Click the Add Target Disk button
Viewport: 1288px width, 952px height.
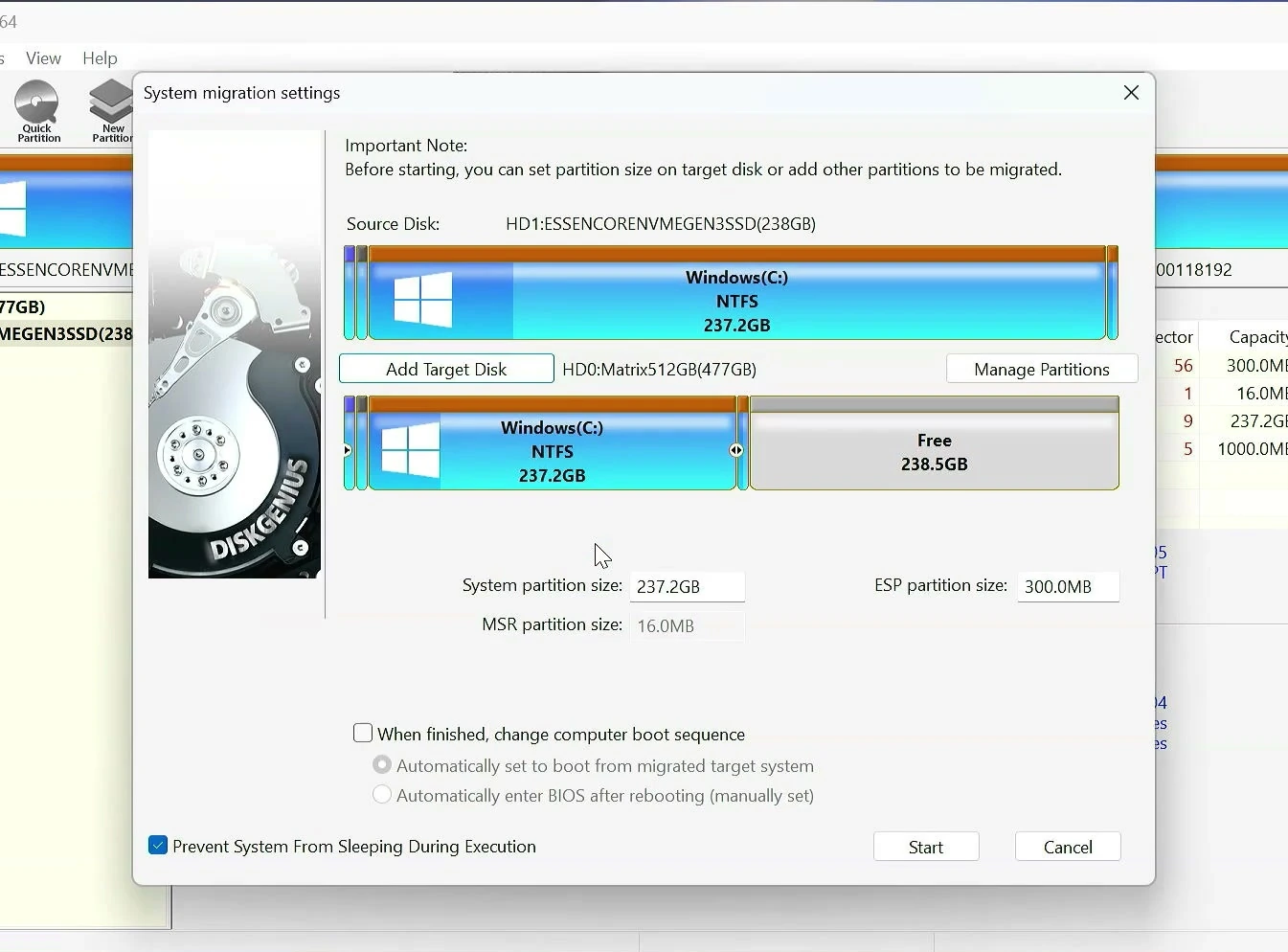point(446,369)
